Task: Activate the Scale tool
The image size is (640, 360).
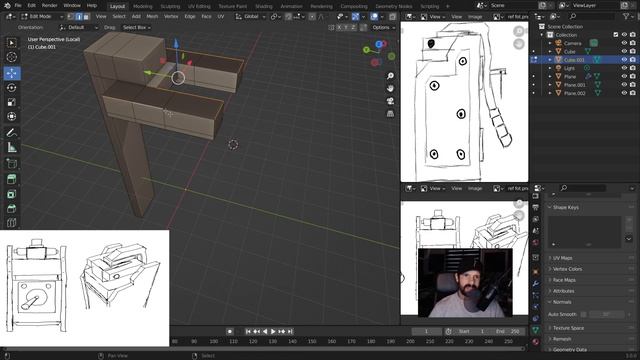Action: click(x=11, y=102)
